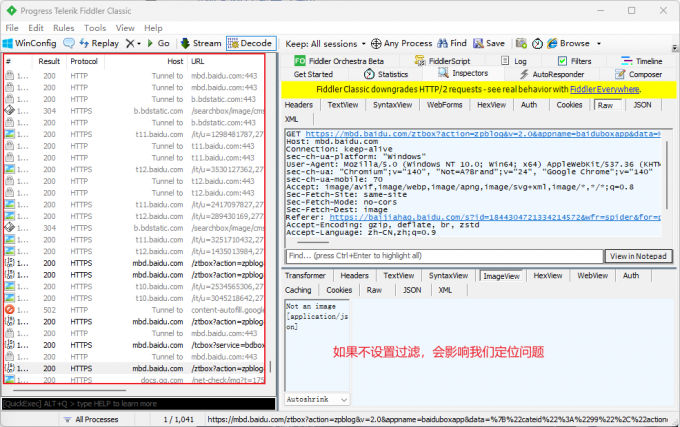Toggle Stream mode
This screenshot has width=680, height=427.
200,44
